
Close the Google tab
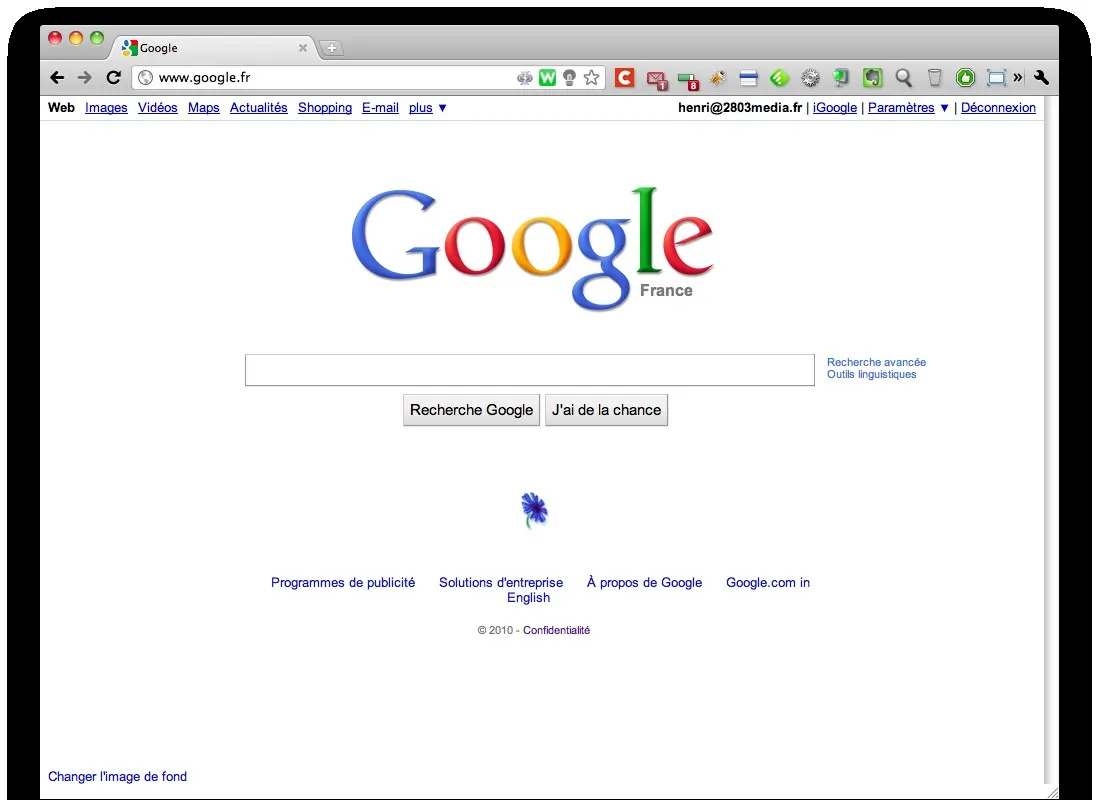[303, 48]
